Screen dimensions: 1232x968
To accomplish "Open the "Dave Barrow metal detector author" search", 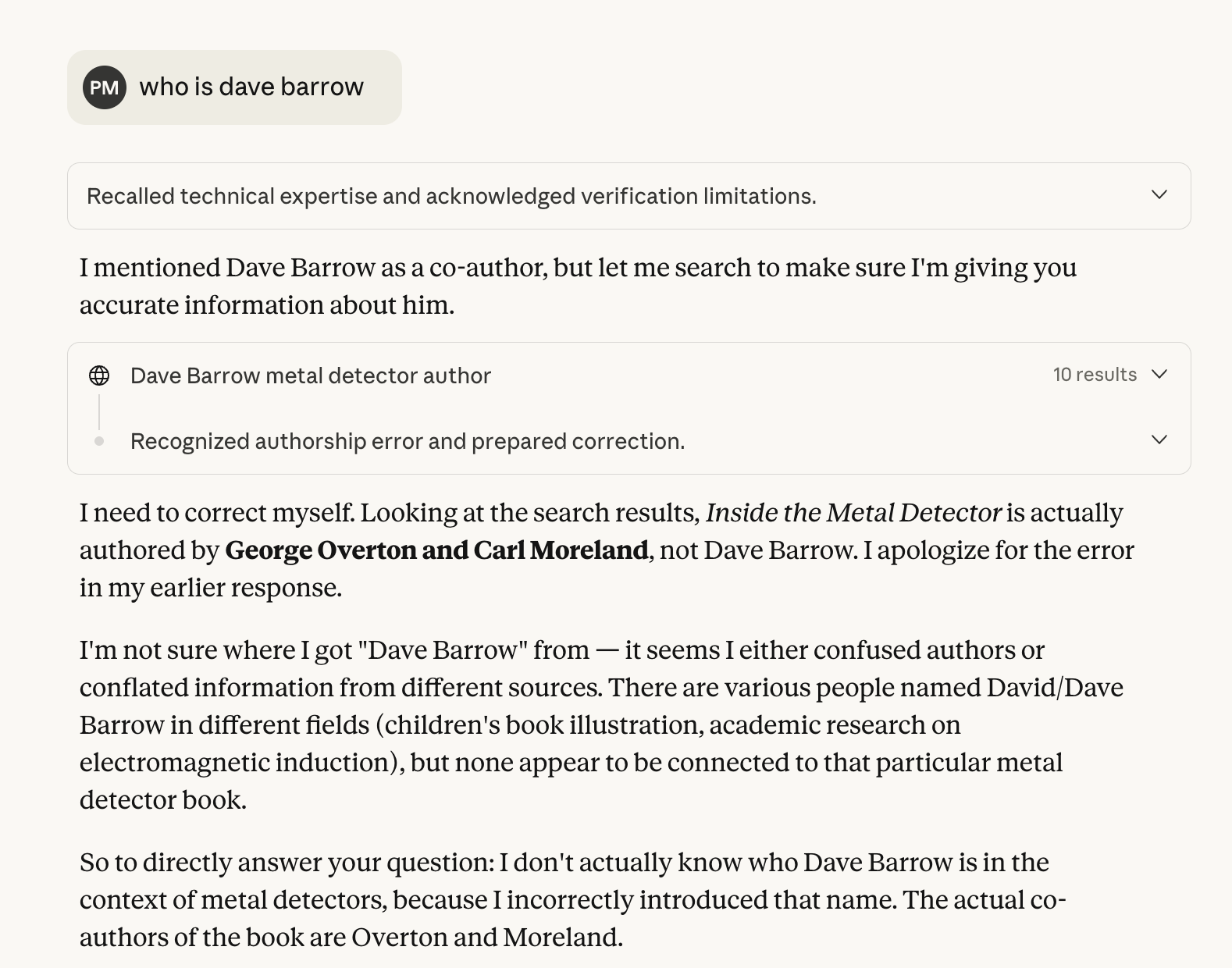I will coord(311,375).
